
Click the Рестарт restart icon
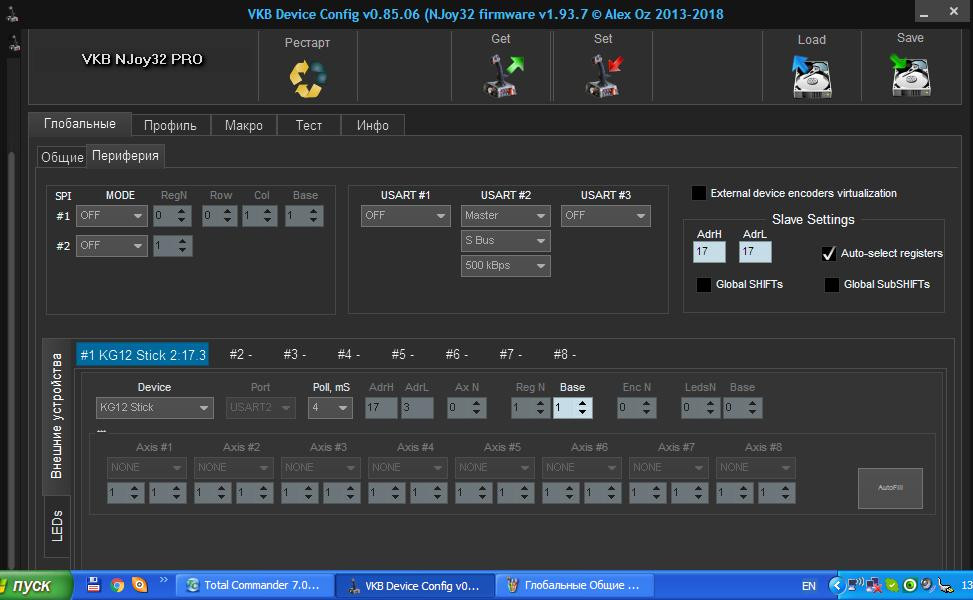pos(307,79)
